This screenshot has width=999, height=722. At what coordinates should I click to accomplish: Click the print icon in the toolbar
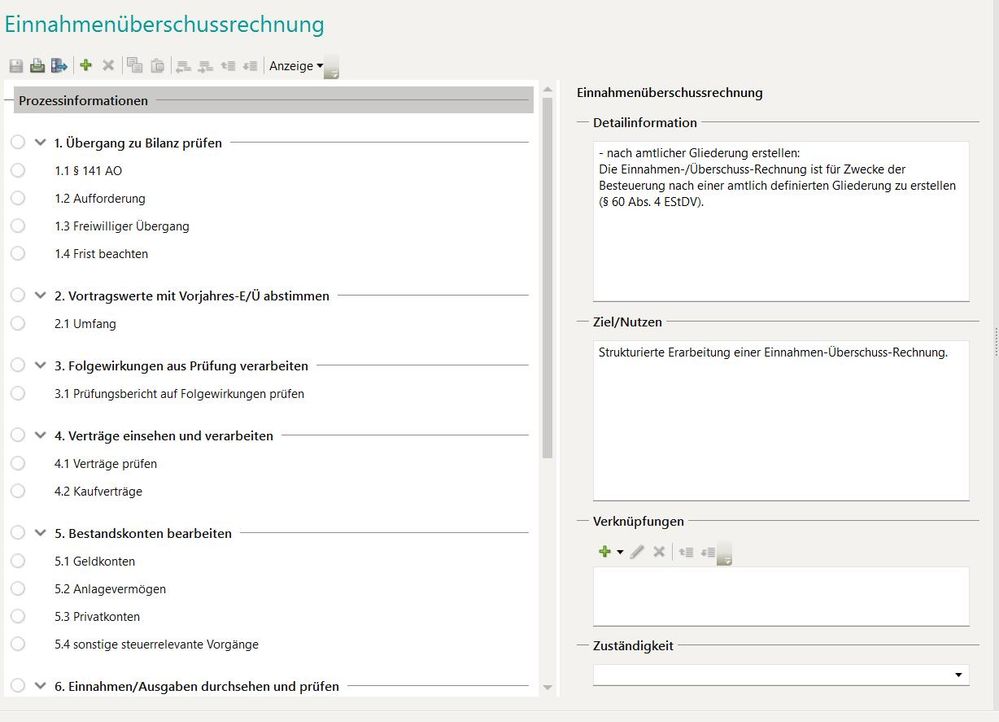(37, 66)
